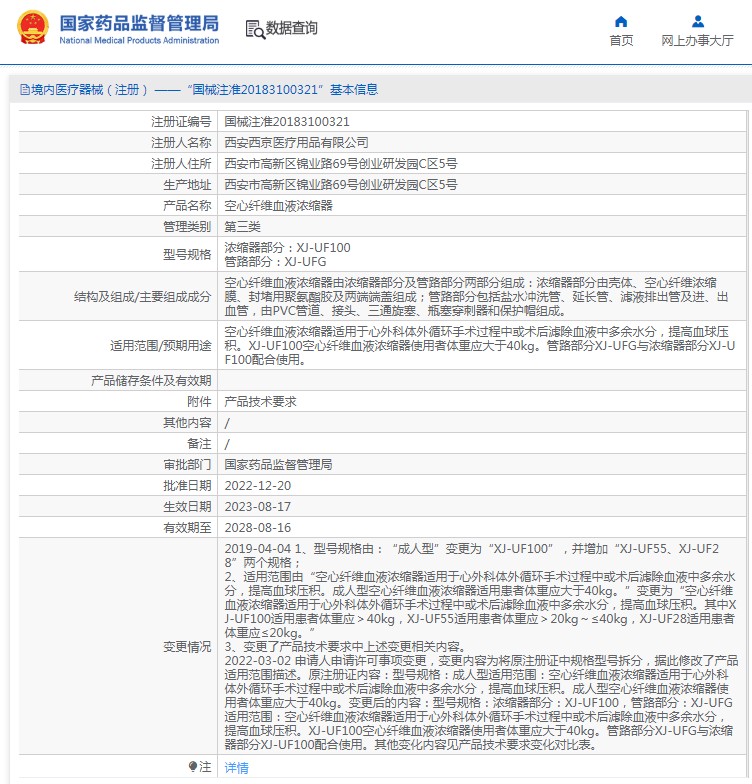Screen dimensions: 752x784
Task: Click the 网上办事大厅 text label
Action: tap(698, 40)
